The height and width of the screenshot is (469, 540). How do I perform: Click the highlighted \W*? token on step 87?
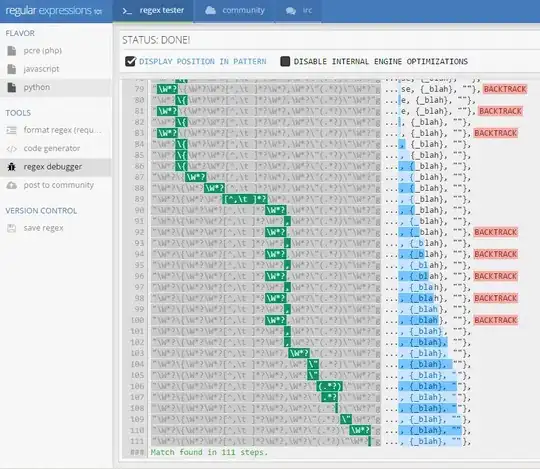196,177
